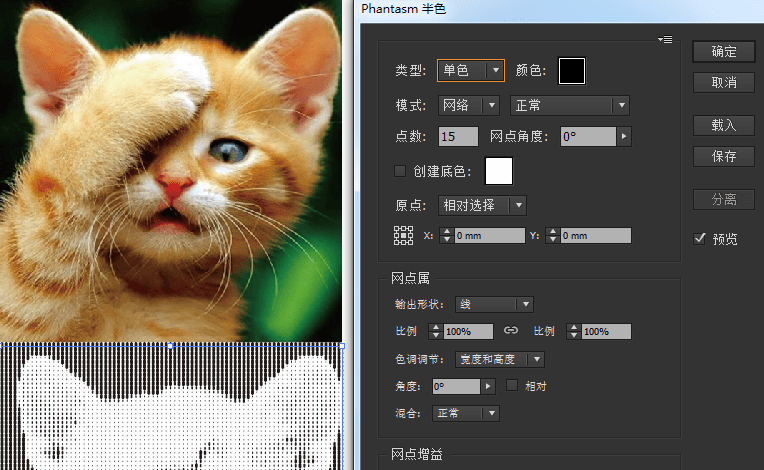Click the first 比例 field showing 100%

point(468,332)
